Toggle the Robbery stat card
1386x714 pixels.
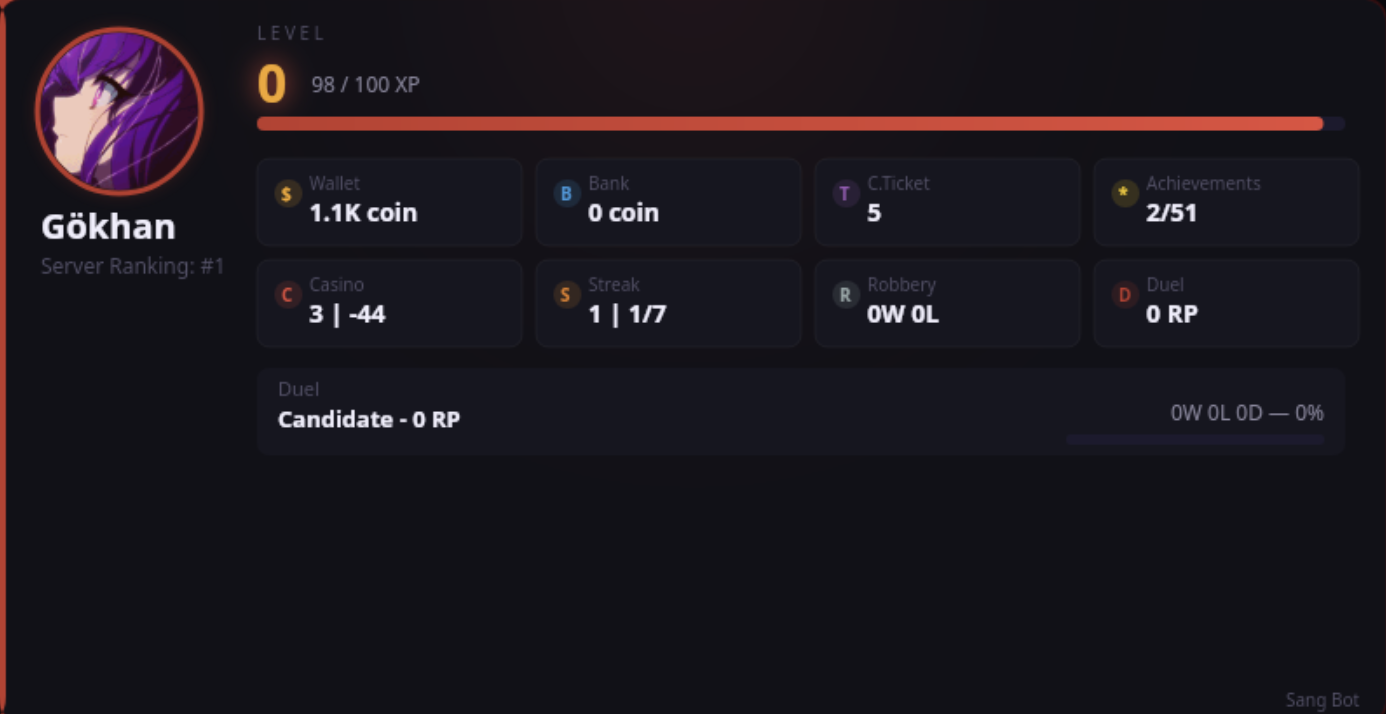947,303
